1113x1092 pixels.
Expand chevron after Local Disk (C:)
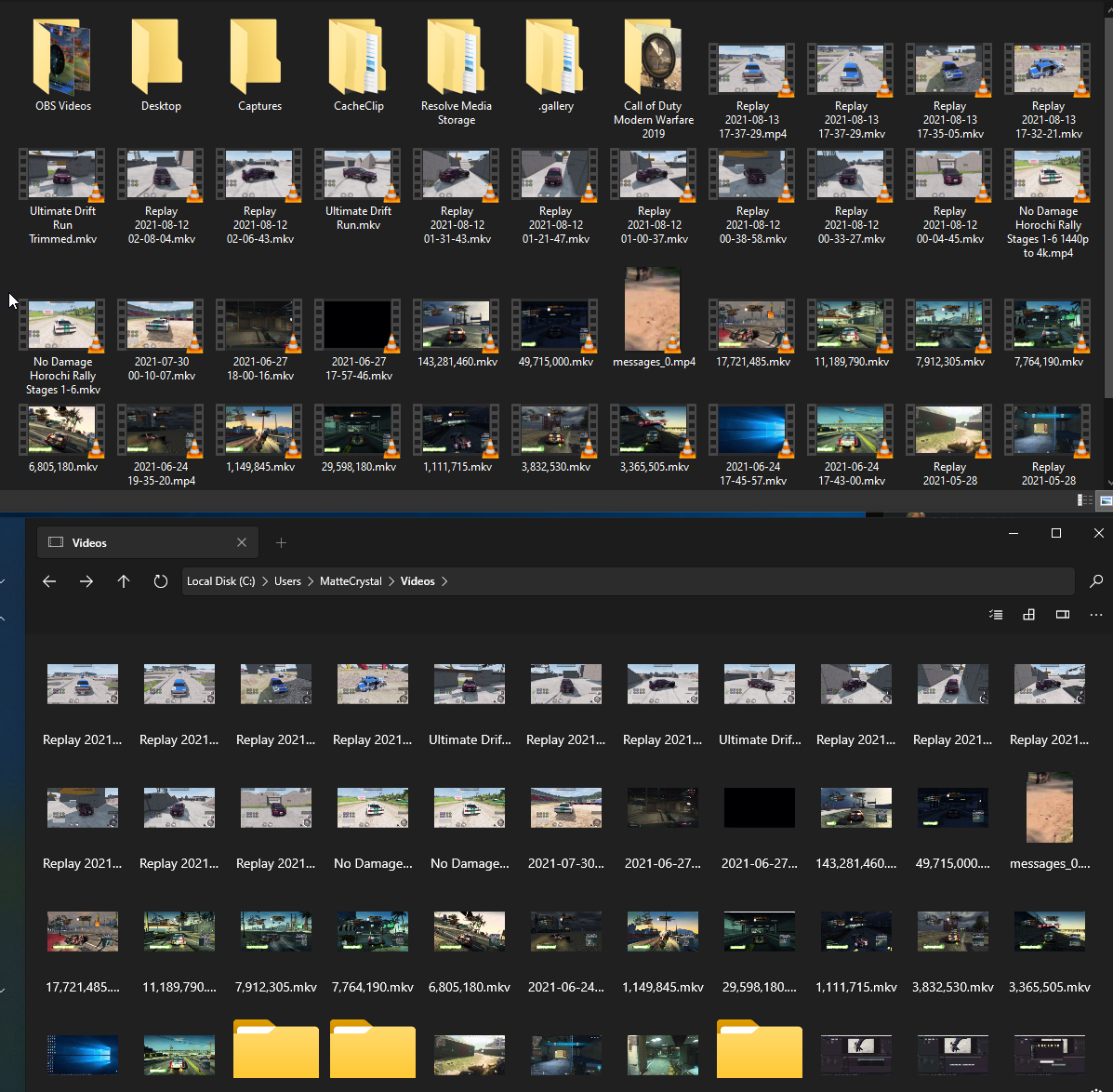click(x=265, y=581)
